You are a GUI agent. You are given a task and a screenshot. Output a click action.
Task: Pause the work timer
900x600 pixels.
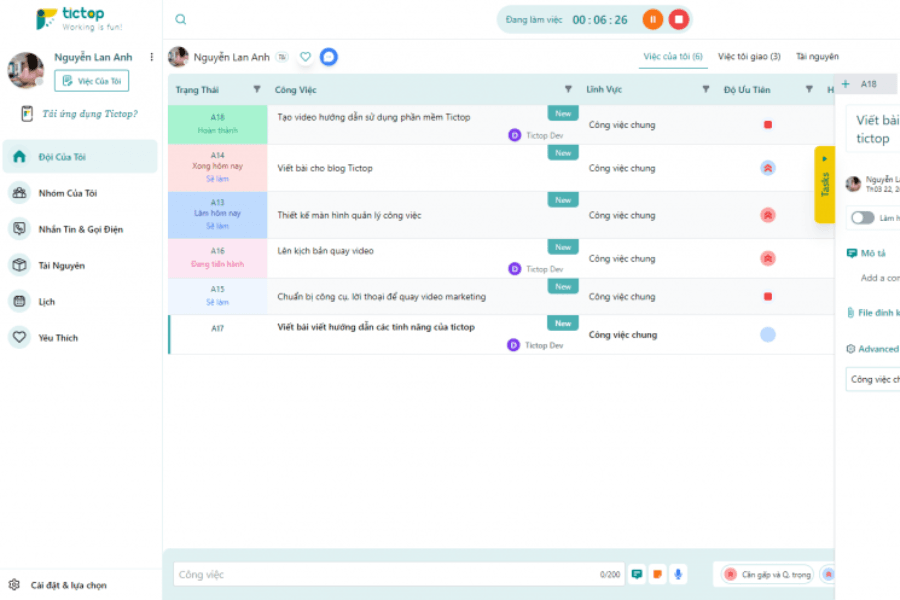point(652,19)
